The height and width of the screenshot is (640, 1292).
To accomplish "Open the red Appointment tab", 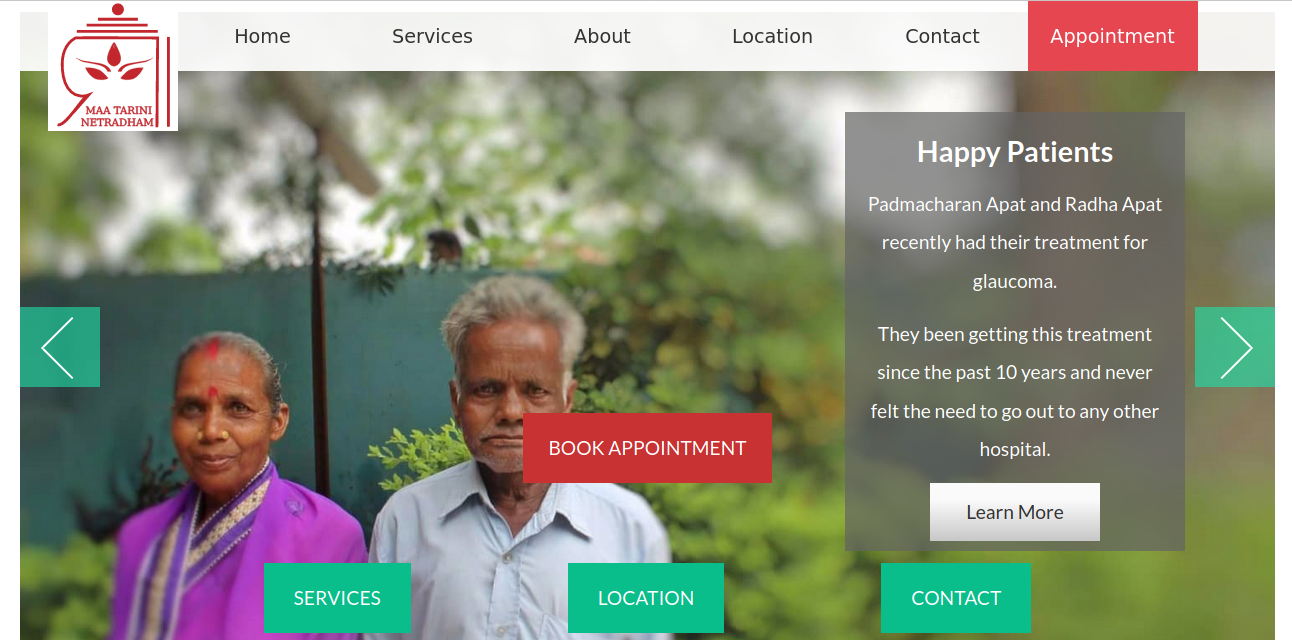I will [x=1113, y=36].
